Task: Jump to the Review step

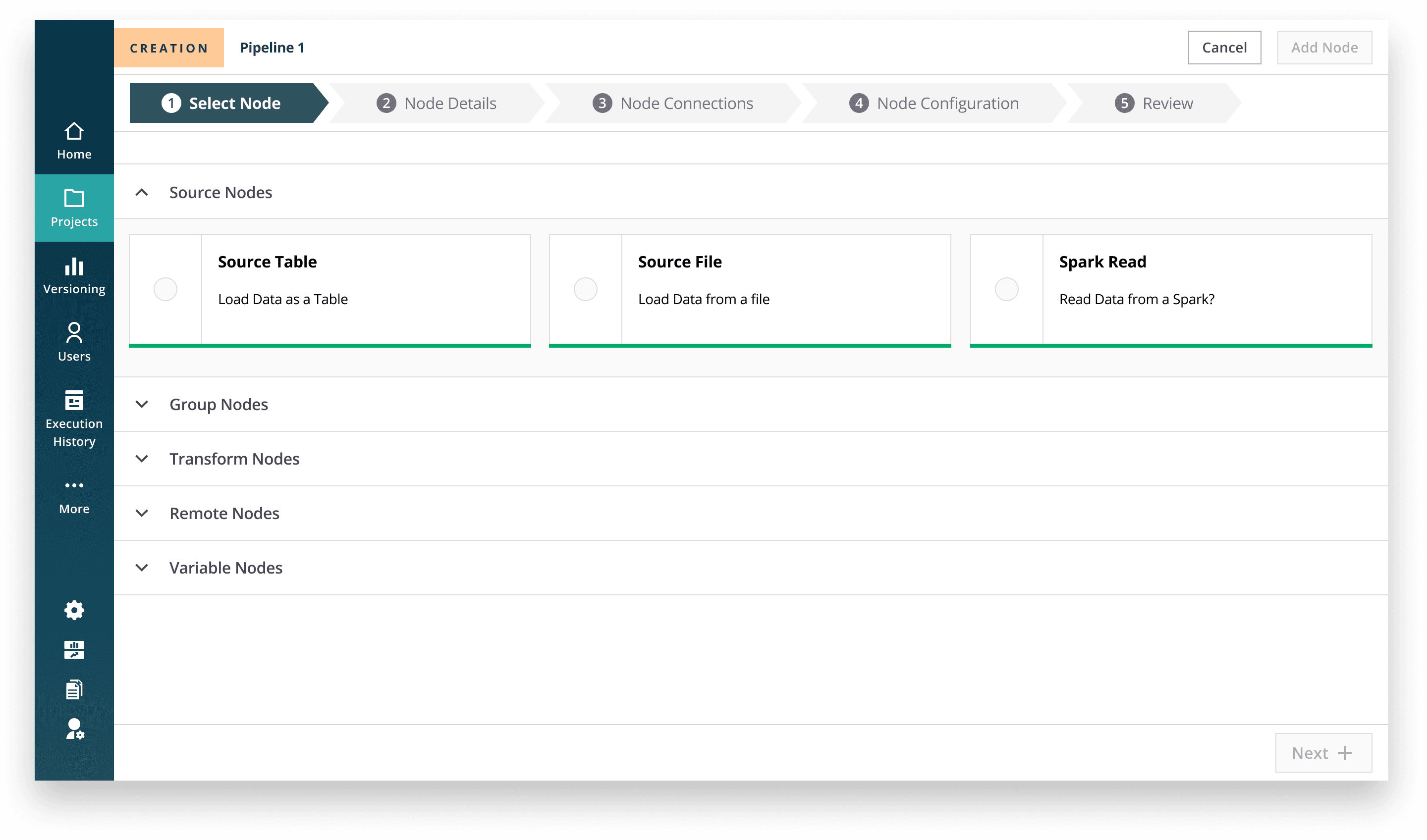Action: pos(1153,103)
